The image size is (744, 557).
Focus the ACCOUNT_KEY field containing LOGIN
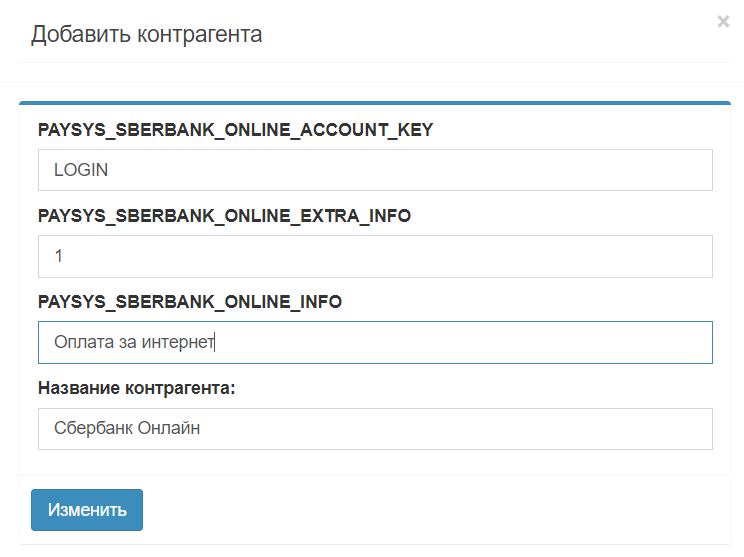point(375,170)
